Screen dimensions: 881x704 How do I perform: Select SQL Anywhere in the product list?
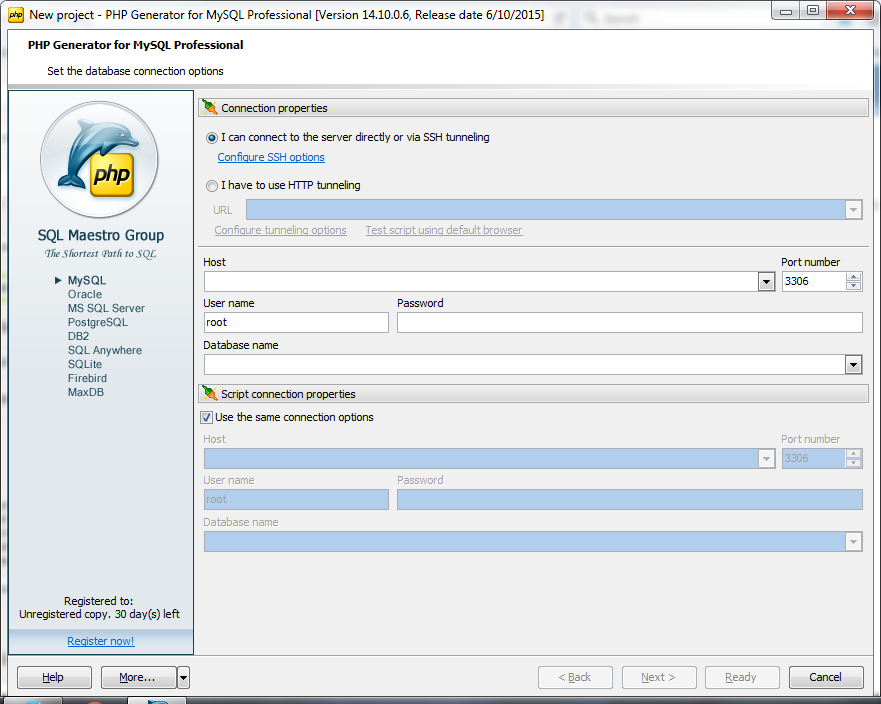pos(105,350)
